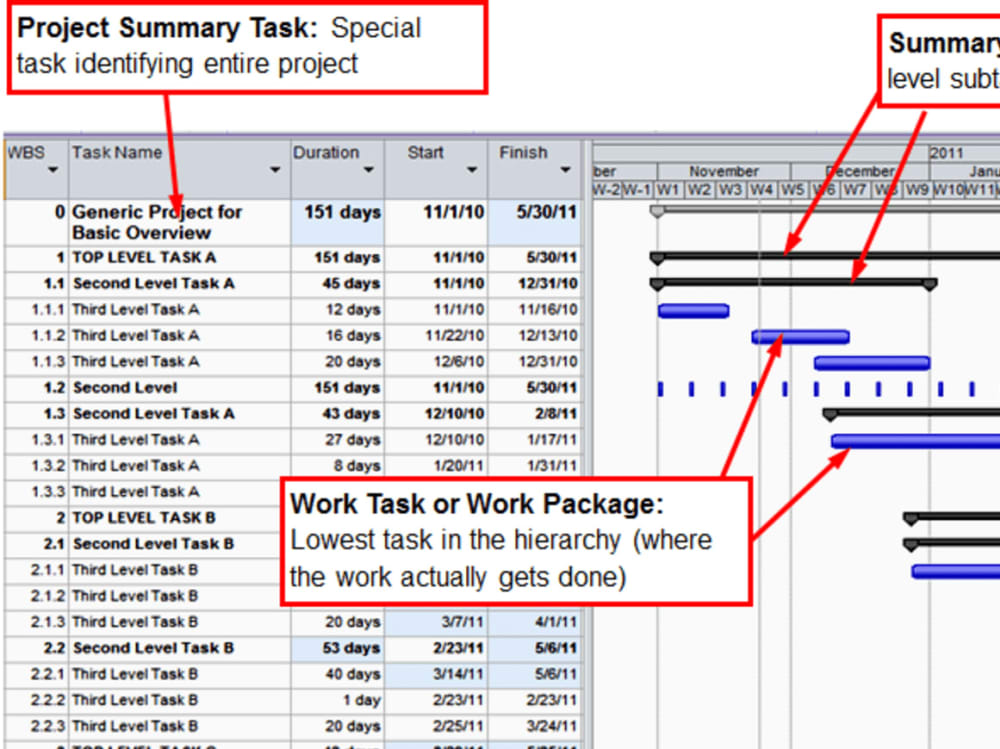This screenshot has width=1000, height=749.
Task: Click the November month header on timeline
Action: tap(723, 171)
